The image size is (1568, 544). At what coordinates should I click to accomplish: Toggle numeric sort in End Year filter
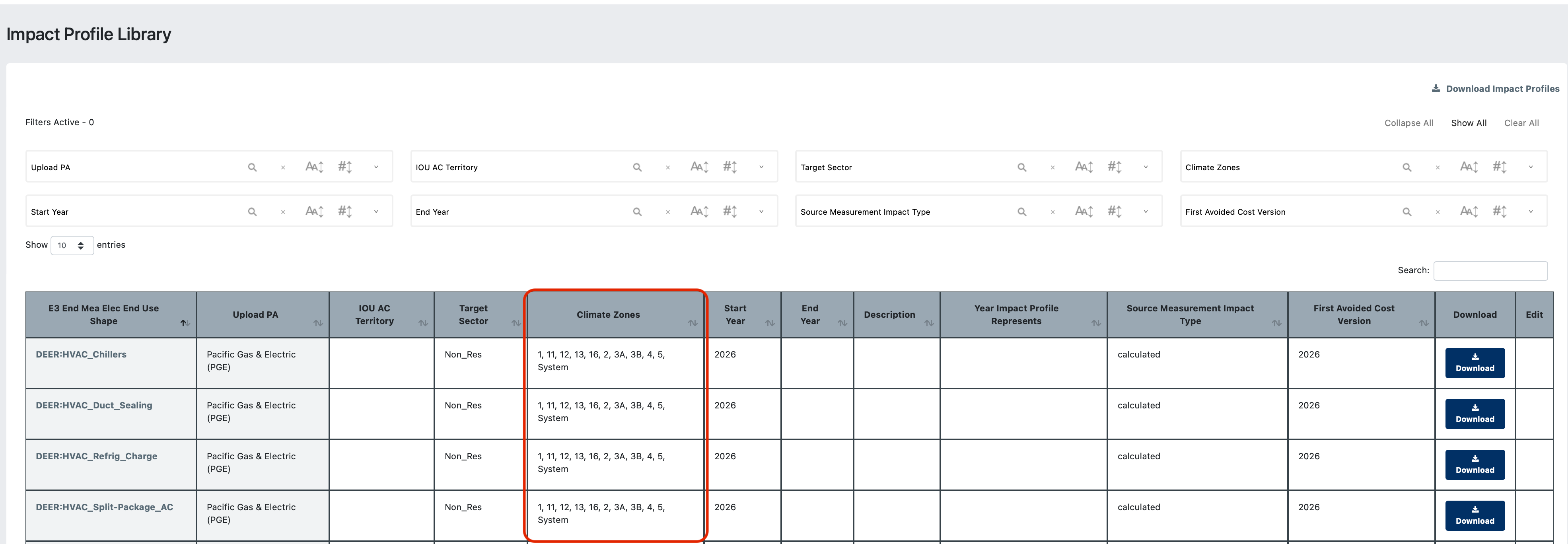tap(730, 211)
